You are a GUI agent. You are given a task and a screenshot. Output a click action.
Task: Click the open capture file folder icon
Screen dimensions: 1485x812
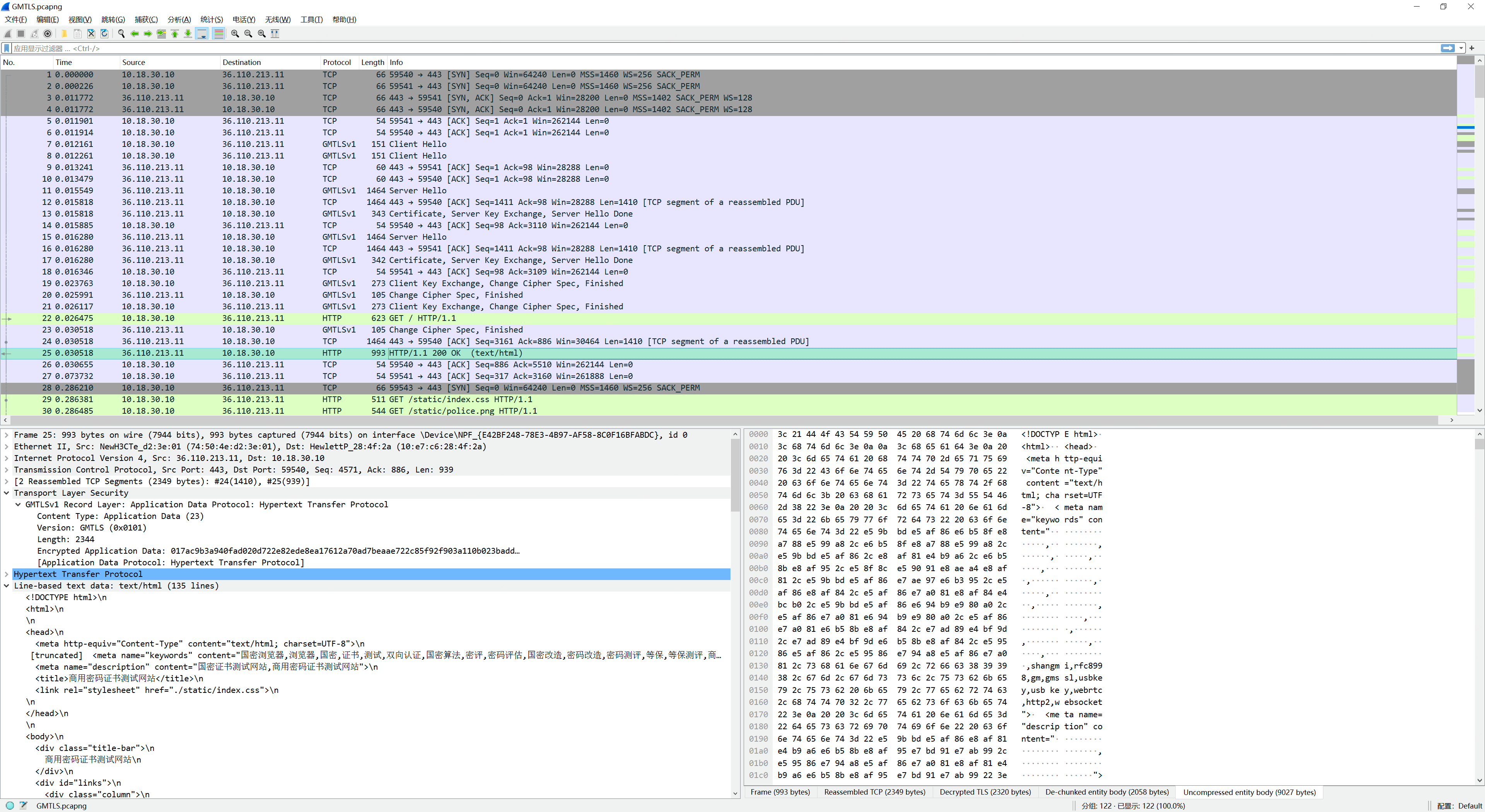coord(64,33)
